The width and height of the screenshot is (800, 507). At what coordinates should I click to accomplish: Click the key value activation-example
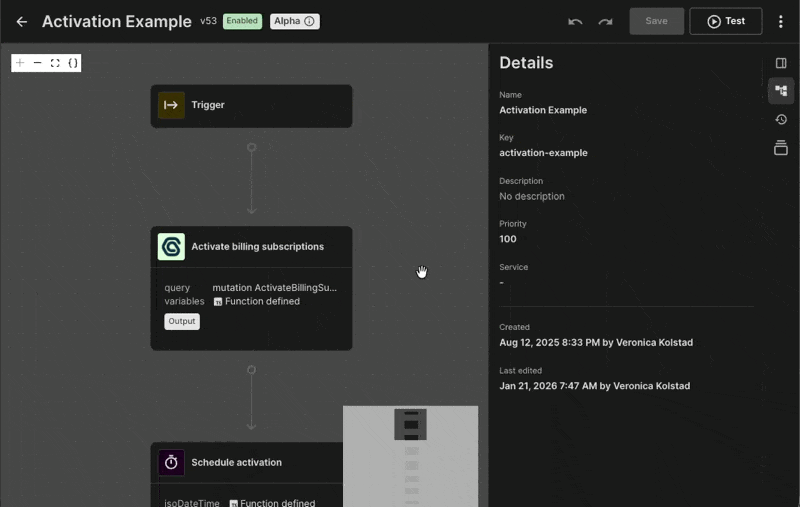tap(543, 153)
